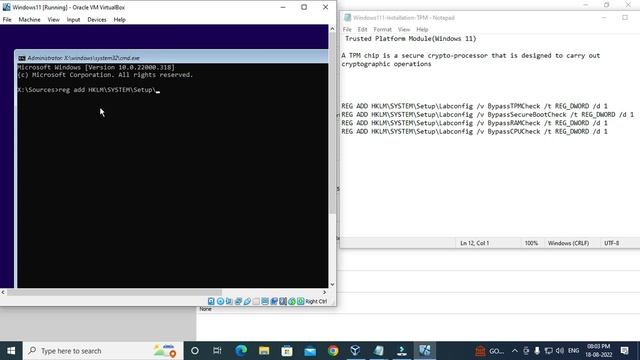640x360 pixels.
Task: Open Cortana from the taskbar
Action: click(195, 351)
